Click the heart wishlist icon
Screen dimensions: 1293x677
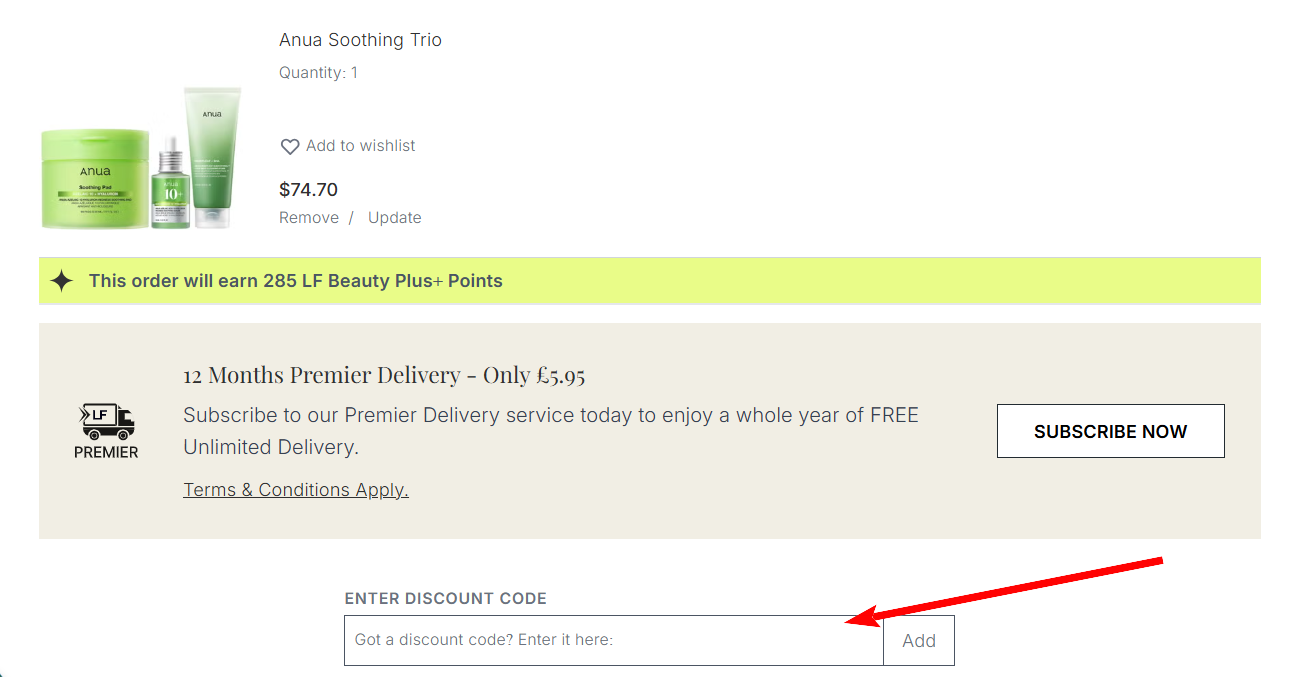(x=290, y=146)
